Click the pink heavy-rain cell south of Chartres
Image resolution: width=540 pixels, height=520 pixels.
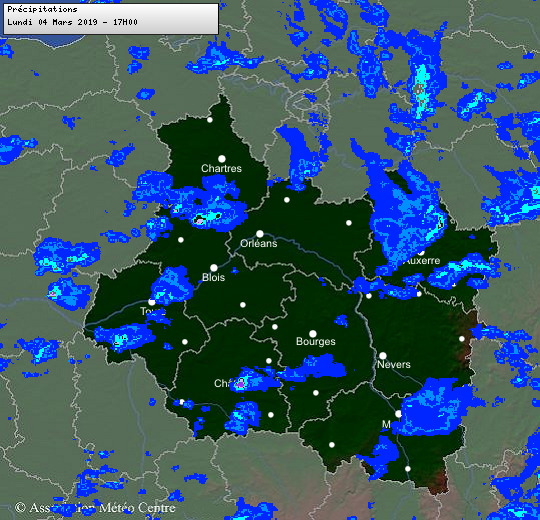pos(199,221)
